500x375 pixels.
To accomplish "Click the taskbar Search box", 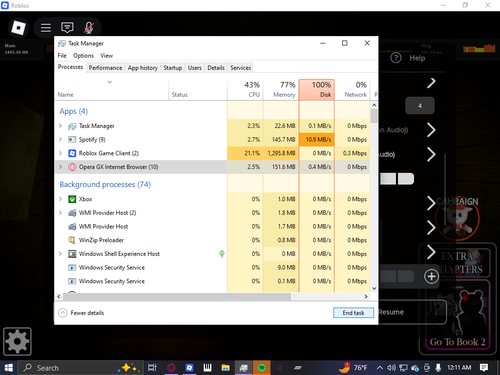I will pos(80,368).
